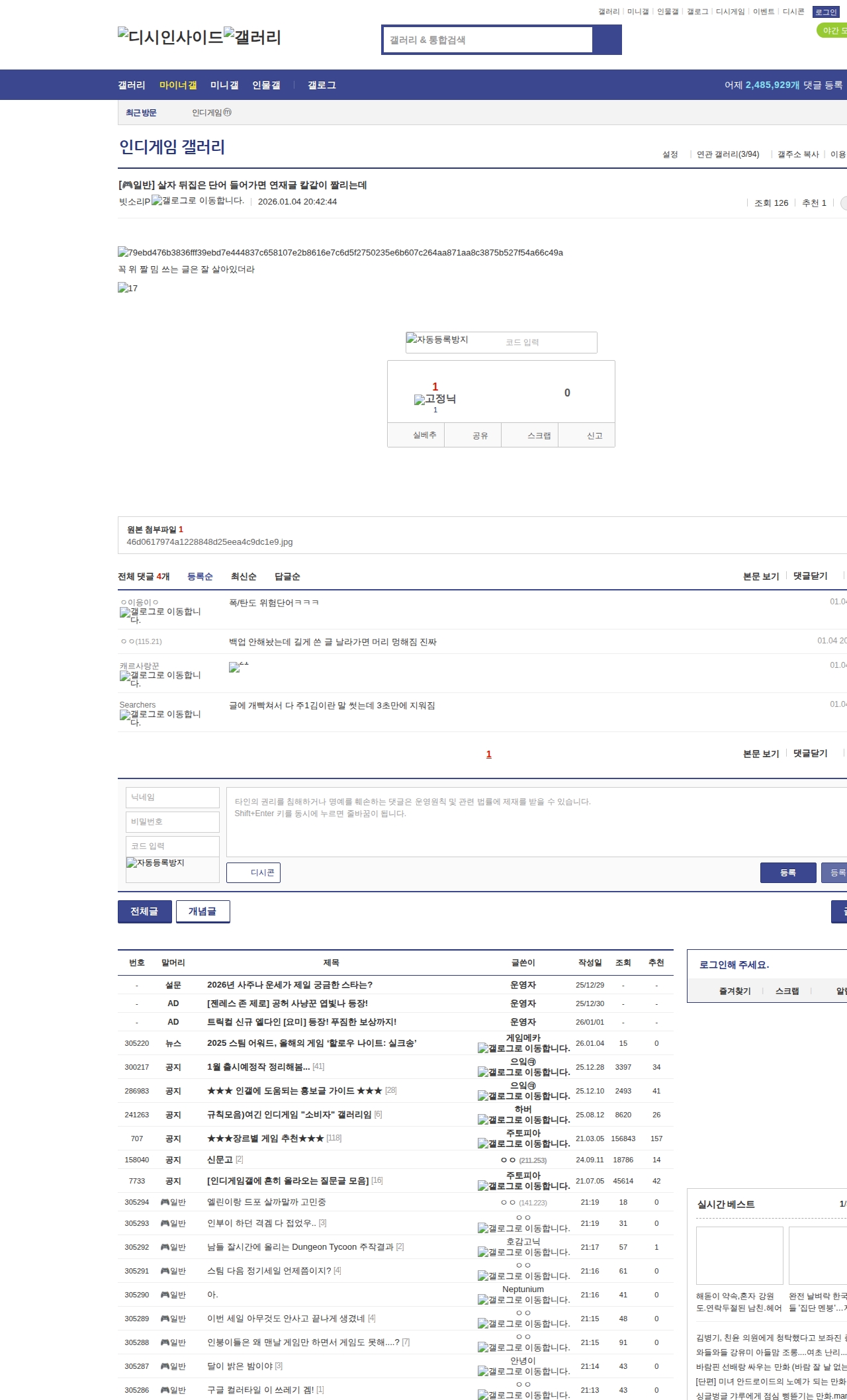
Task: Collapse comments with the upper 댓글닫기
Action: [811, 576]
